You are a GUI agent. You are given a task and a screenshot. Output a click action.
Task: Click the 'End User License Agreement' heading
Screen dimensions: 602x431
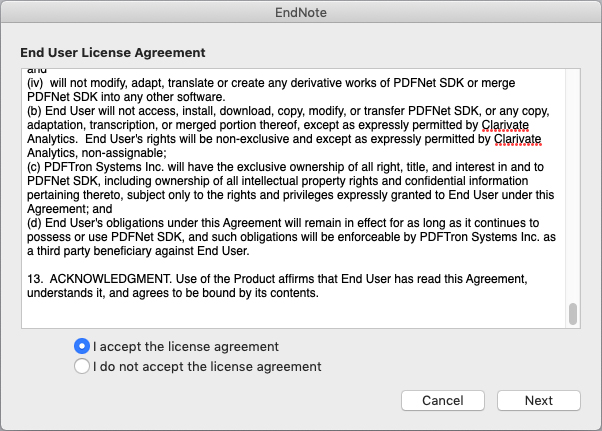click(x=113, y=53)
